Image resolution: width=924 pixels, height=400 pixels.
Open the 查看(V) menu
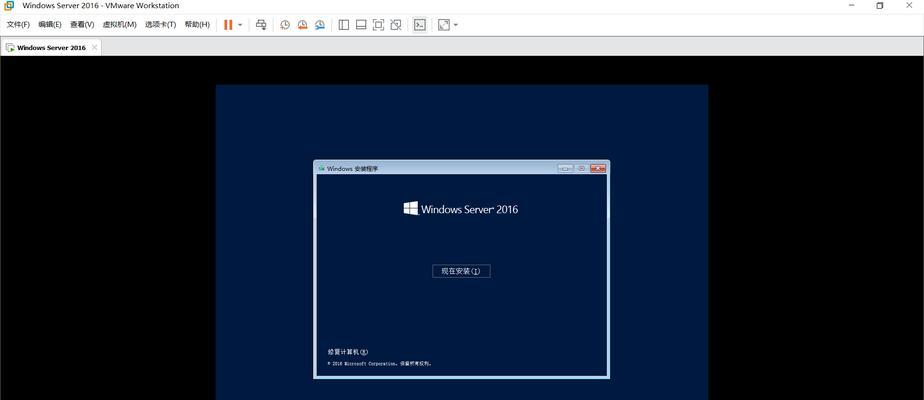[x=82, y=25]
